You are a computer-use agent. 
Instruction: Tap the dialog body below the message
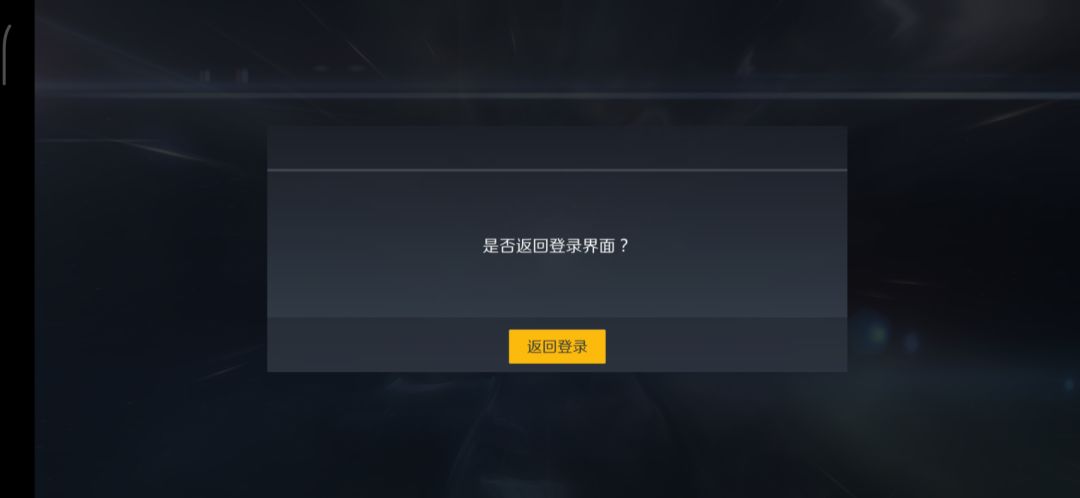coord(557,287)
